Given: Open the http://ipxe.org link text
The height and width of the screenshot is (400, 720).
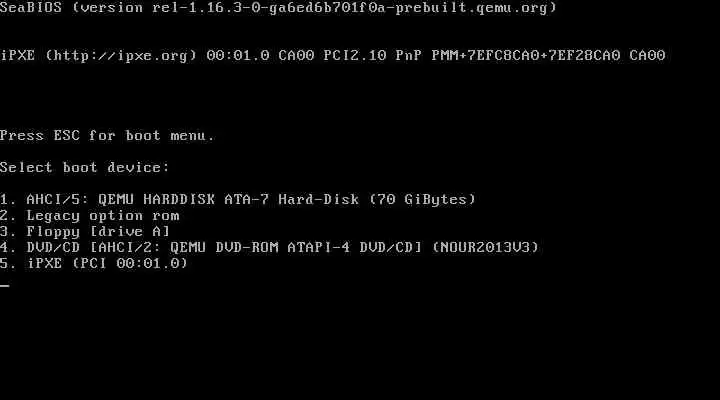Looking at the screenshot, I should 121,56.
